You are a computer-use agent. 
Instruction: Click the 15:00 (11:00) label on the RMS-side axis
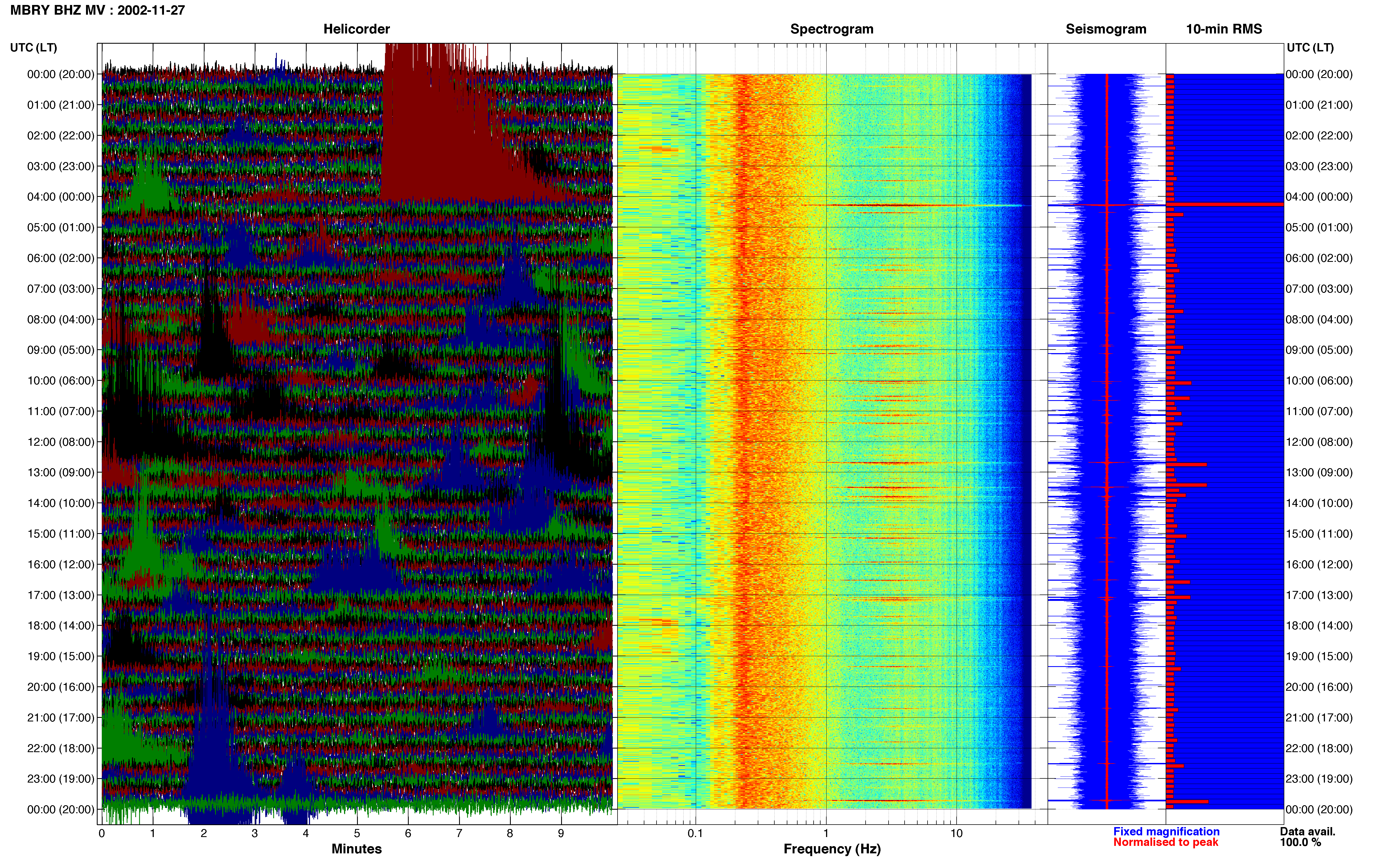pyautogui.click(x=1319, y=534)
